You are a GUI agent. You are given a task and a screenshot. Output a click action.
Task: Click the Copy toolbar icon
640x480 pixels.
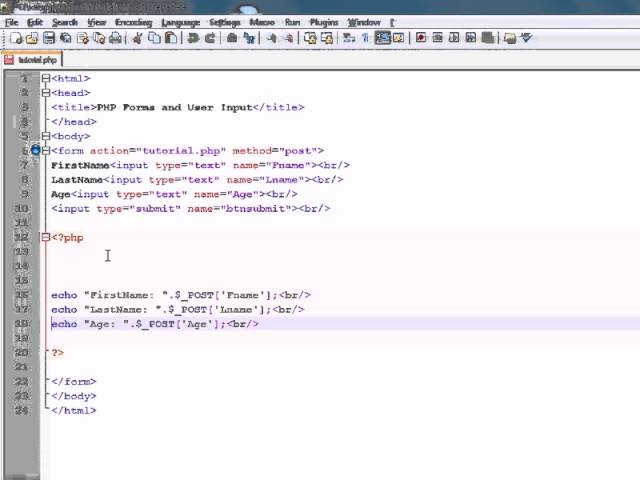coord(154,38)
